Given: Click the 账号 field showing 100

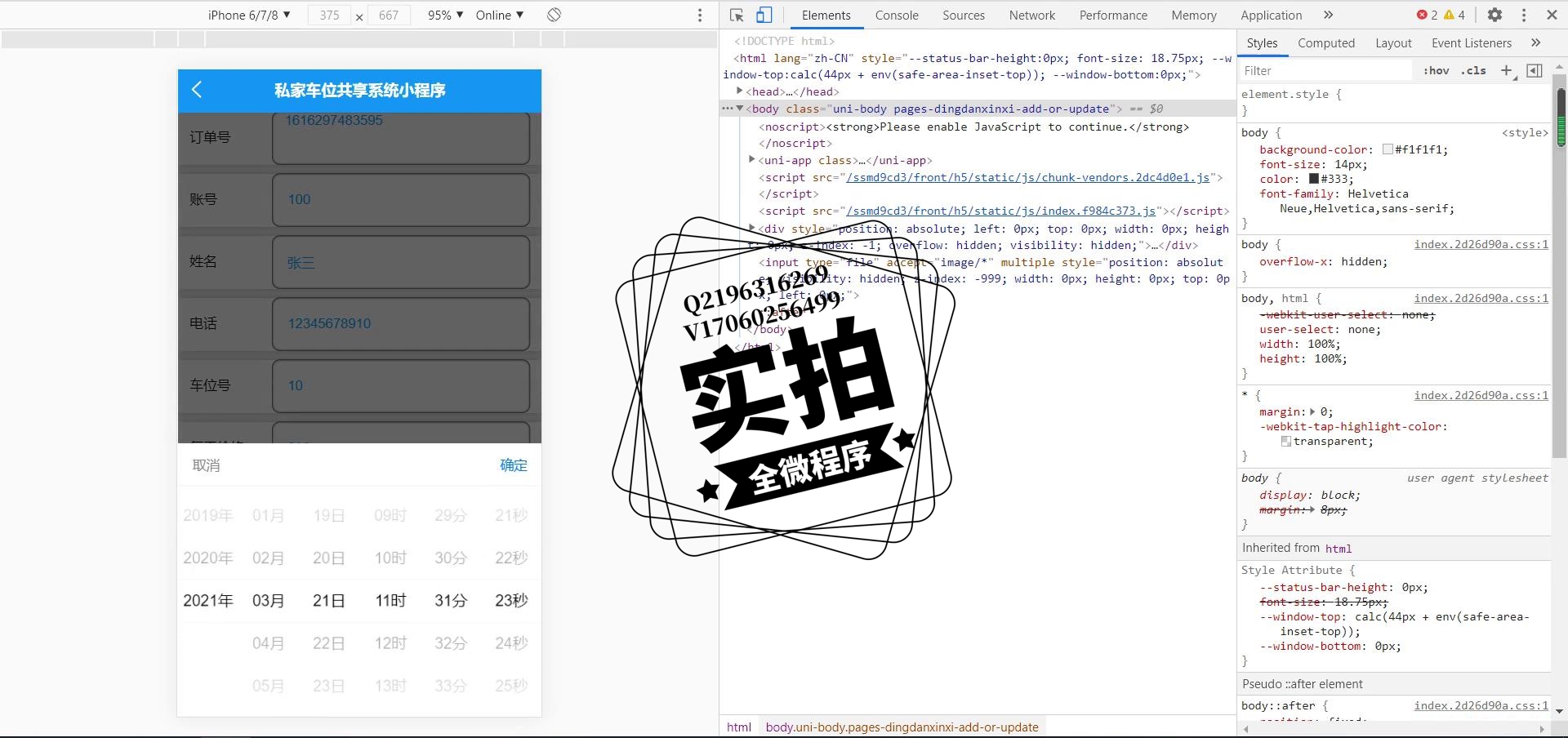Looking at the screenshot, I should click(x=401, y=199).
